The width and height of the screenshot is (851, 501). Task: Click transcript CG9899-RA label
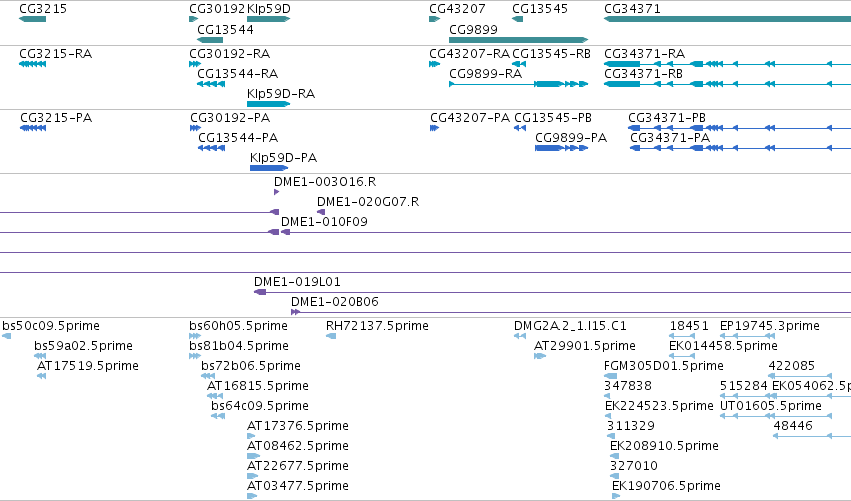[x=485, y=74]
